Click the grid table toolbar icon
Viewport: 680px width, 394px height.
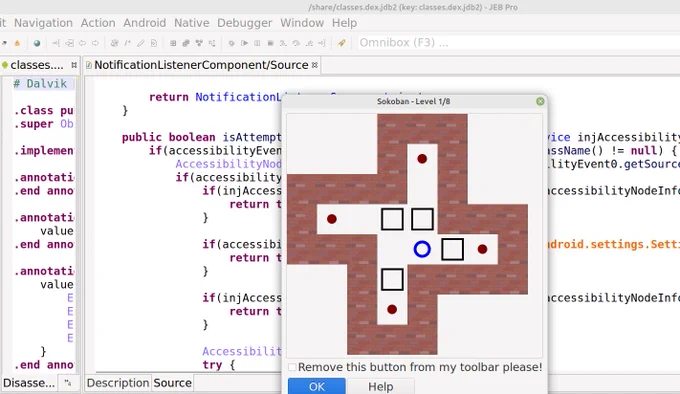tap(173, 43)
